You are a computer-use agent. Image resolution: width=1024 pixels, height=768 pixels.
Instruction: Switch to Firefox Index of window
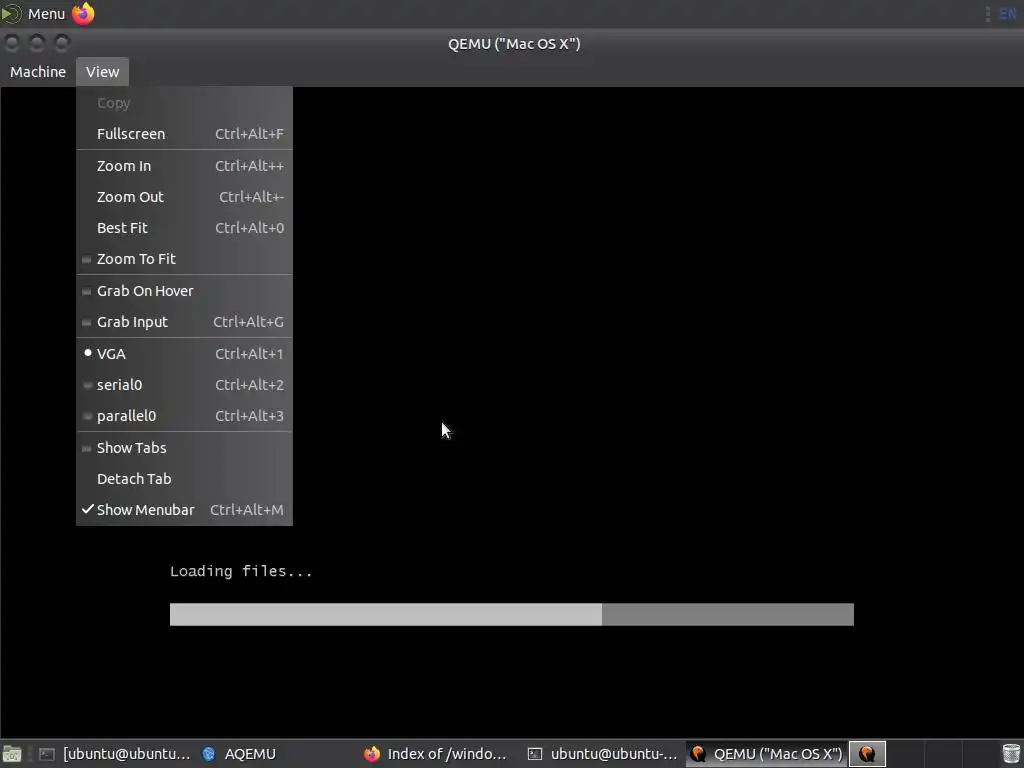point(436,754)
